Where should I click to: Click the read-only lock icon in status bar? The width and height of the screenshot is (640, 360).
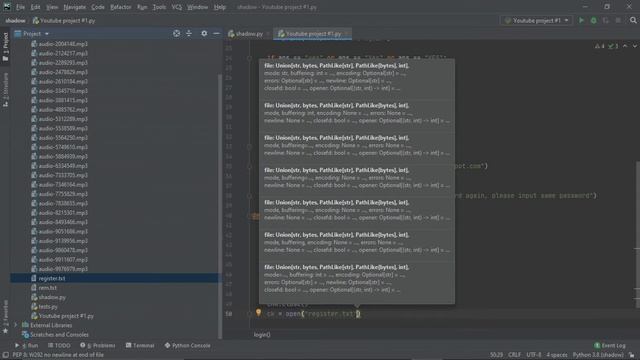[x=632, y=355]
